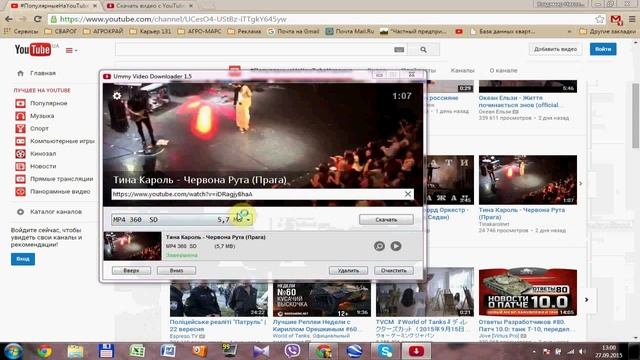Open the АГРОКРАЙ bookmarks folder
The image size is (640, 360).
click(x=102, y=31)
